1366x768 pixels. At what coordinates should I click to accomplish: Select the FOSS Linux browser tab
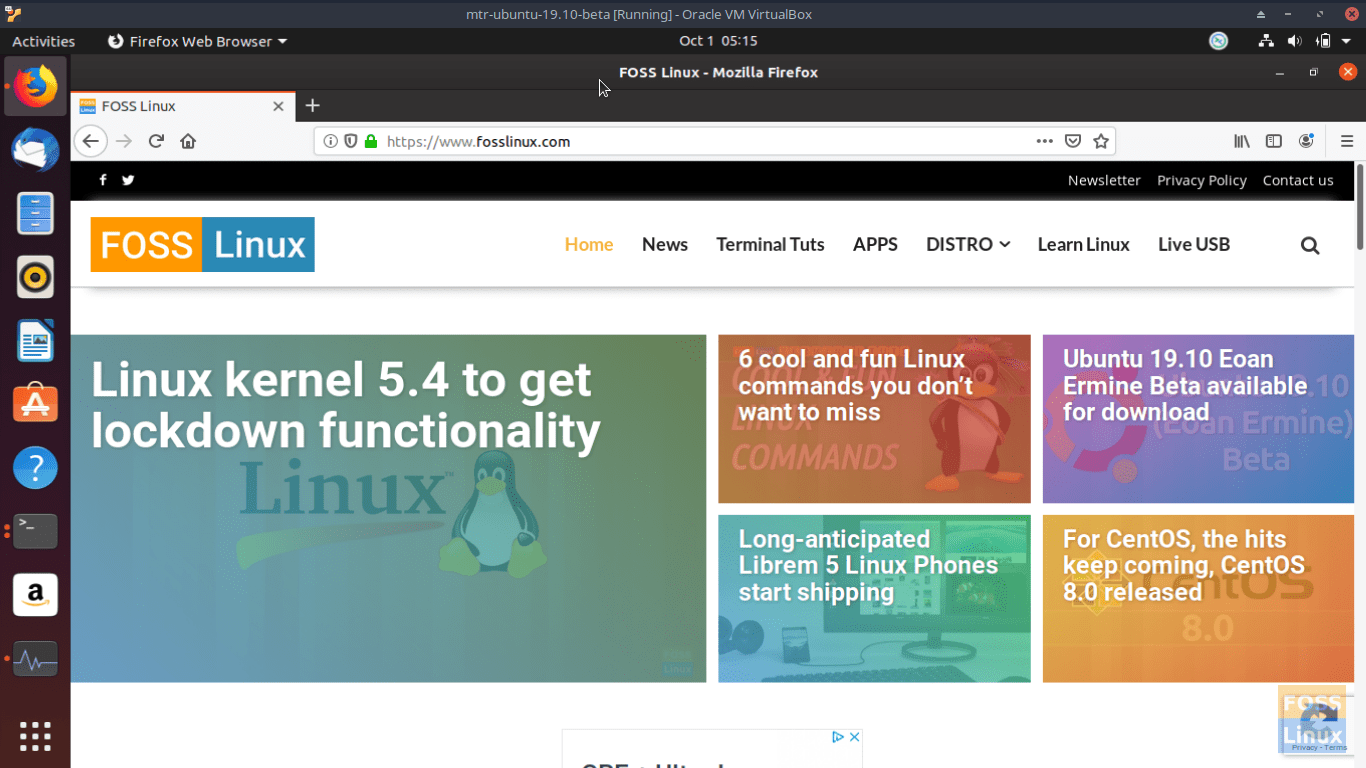[181, 106]
